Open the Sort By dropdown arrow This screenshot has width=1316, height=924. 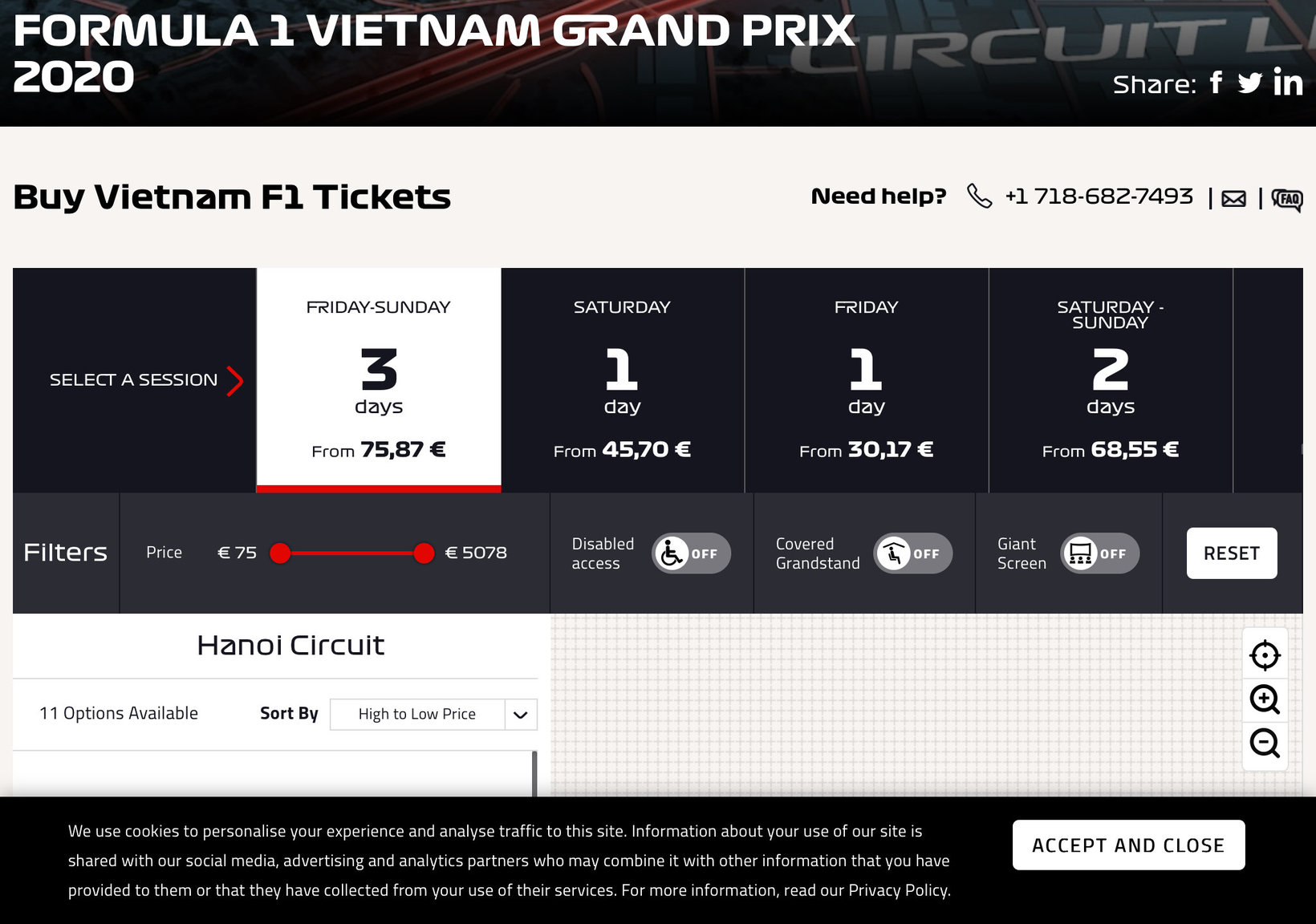521,715
